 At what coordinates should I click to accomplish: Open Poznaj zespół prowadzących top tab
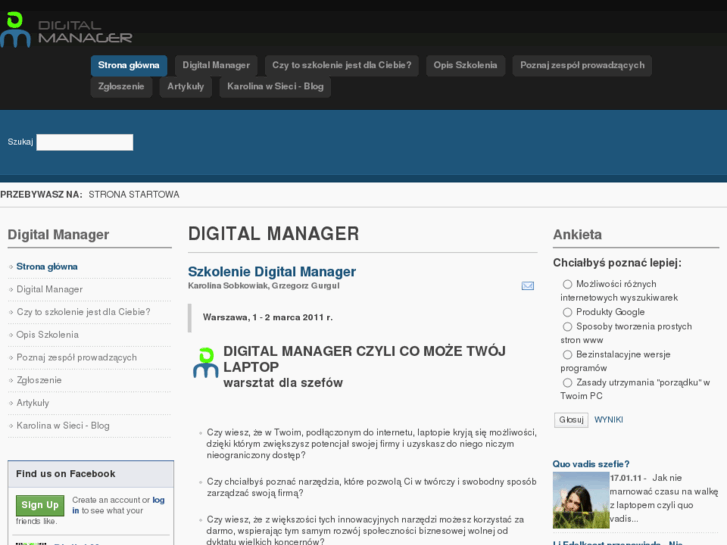[x=582, y=65]
